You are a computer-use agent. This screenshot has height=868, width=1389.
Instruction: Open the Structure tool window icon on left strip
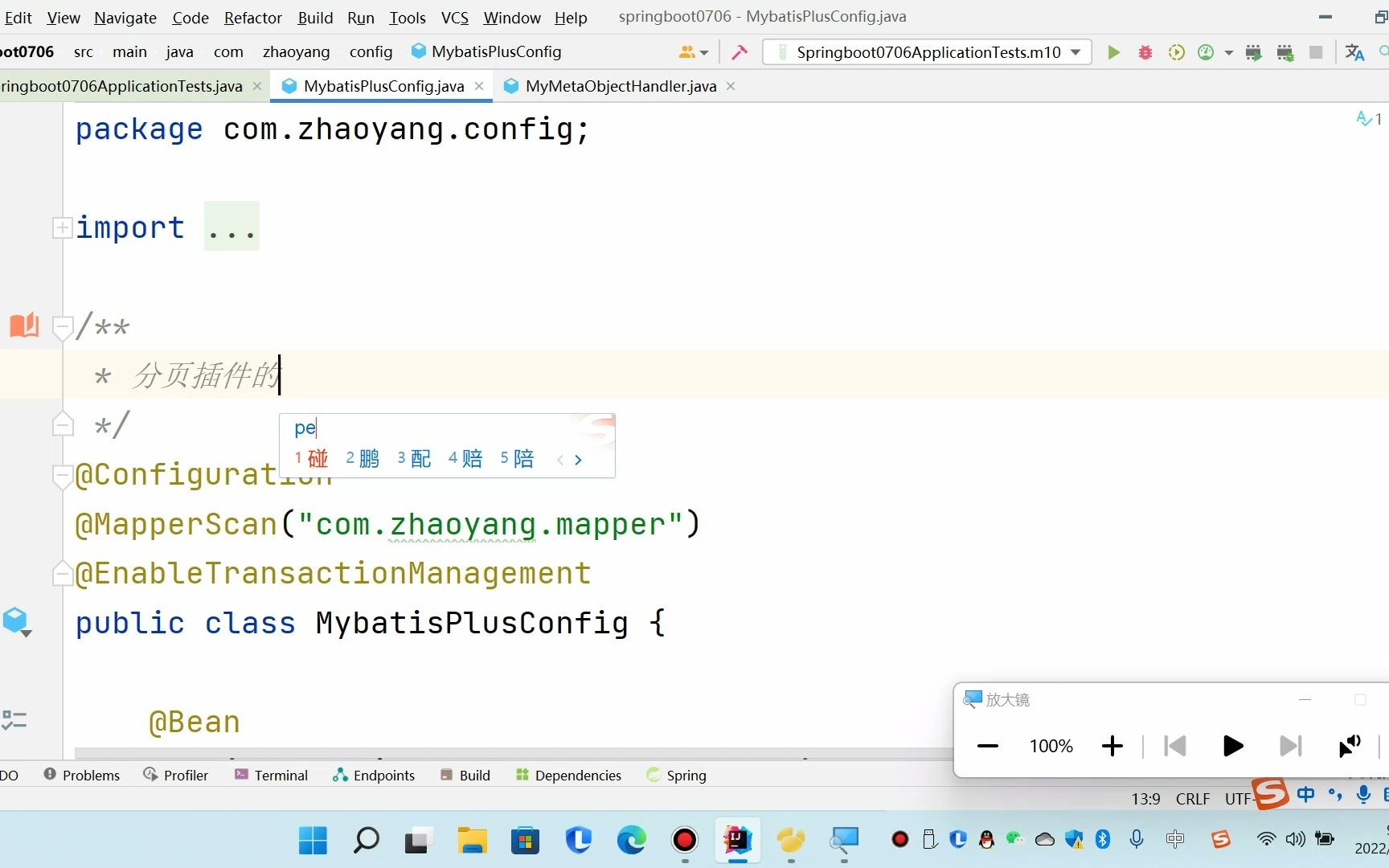[14, 719]
